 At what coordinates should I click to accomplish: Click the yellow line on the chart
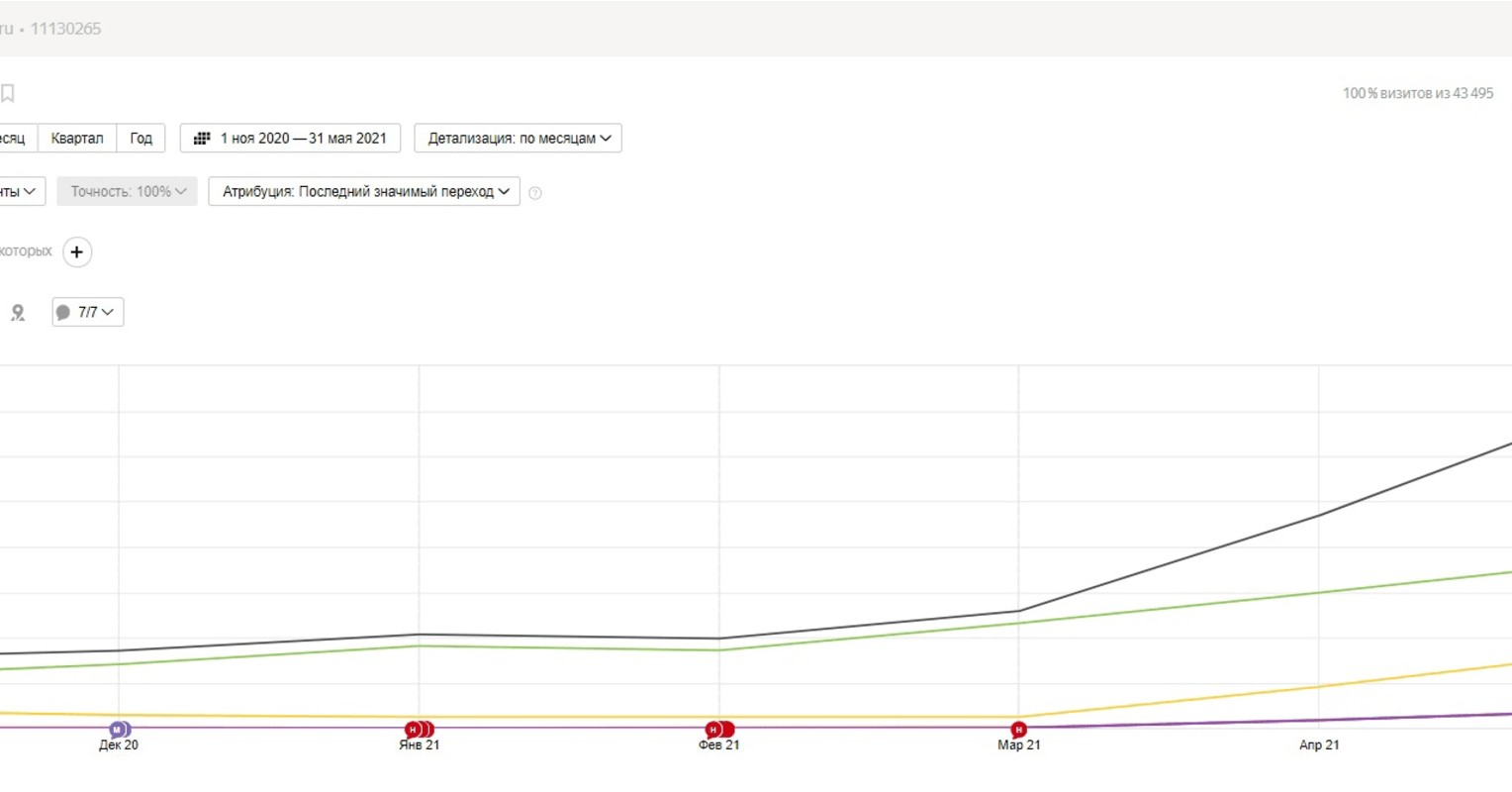click(1168, 702)
